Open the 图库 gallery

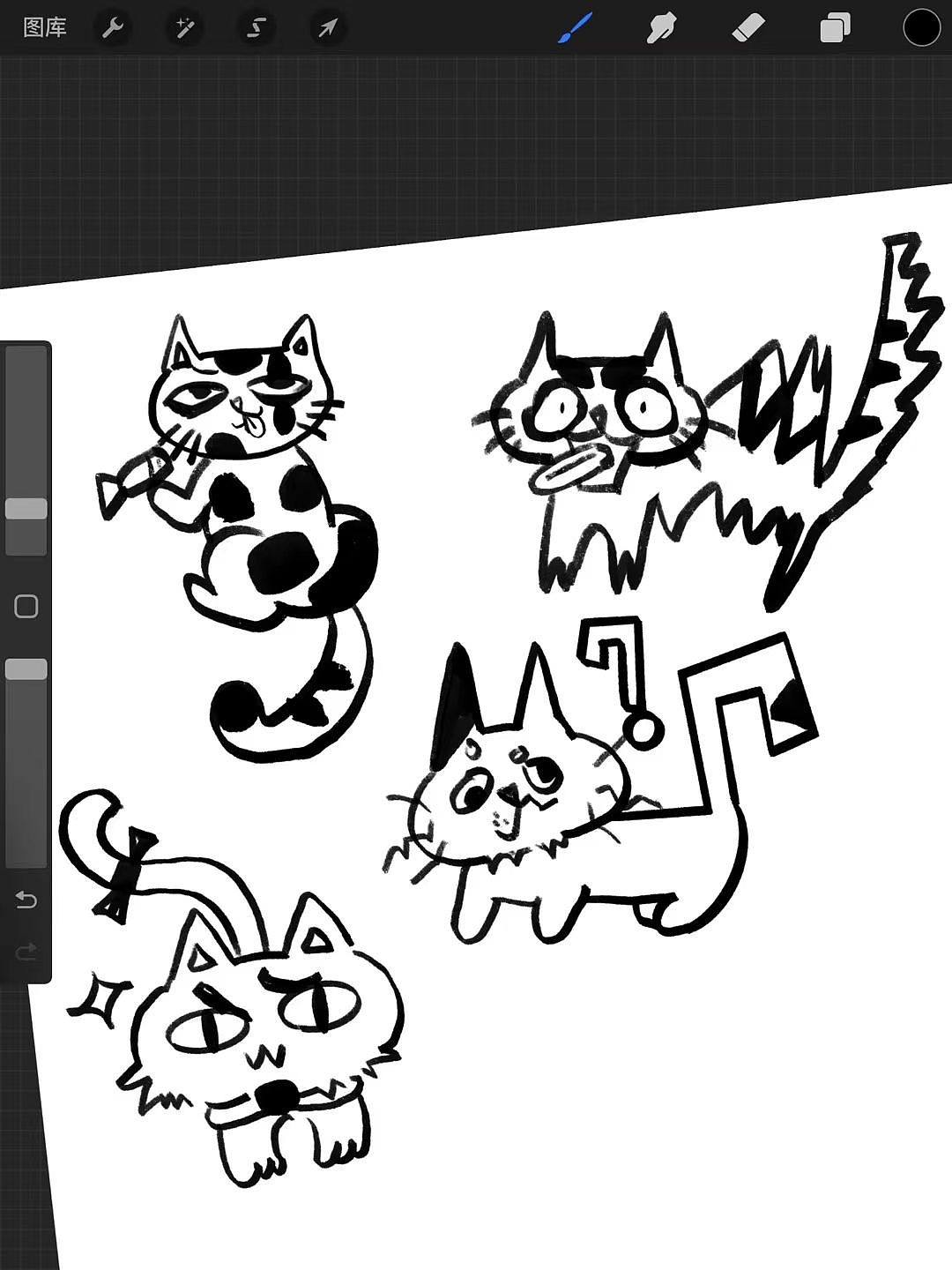(x=45, y=28)
